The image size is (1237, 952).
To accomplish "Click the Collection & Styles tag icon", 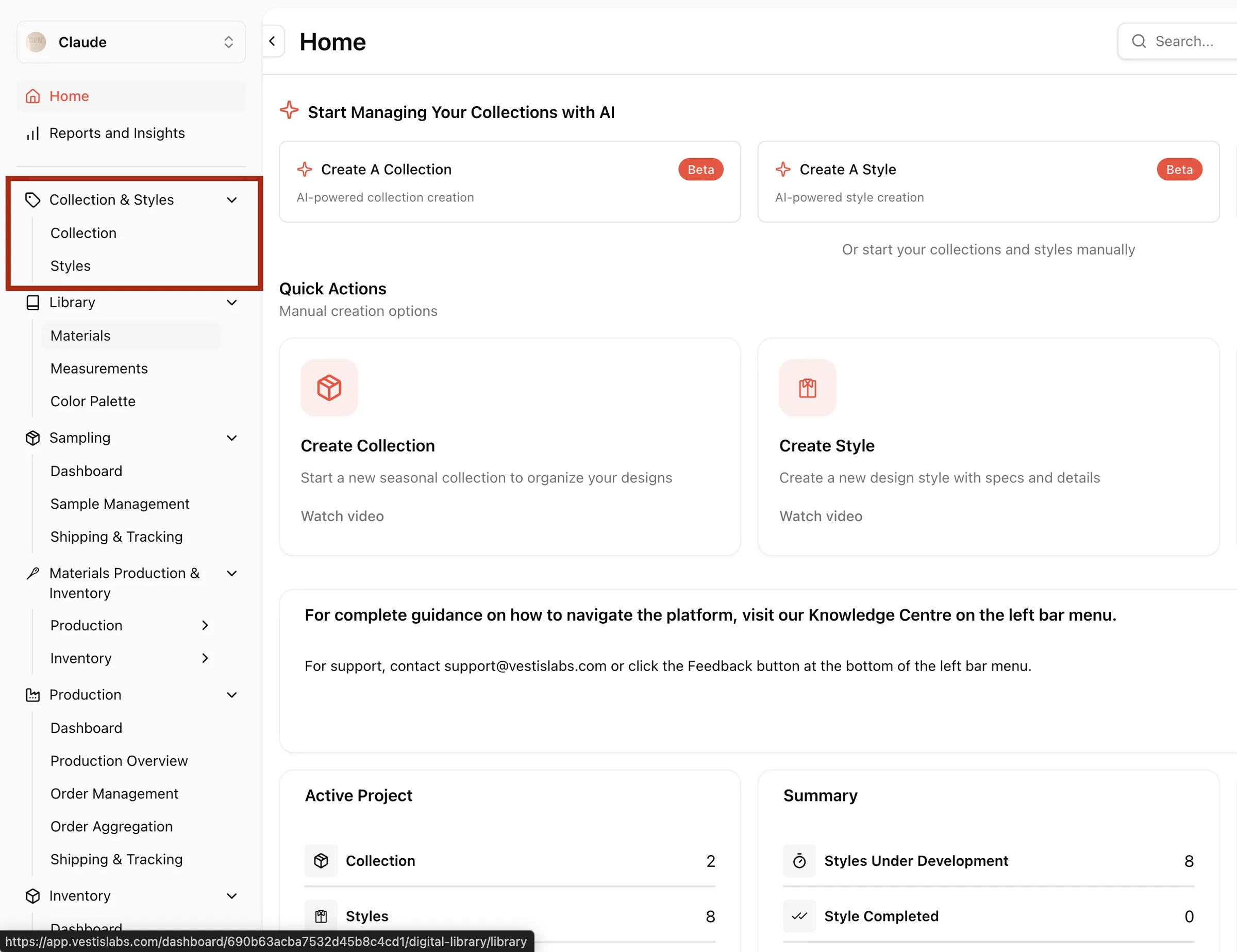I will (x=33, y=200).
